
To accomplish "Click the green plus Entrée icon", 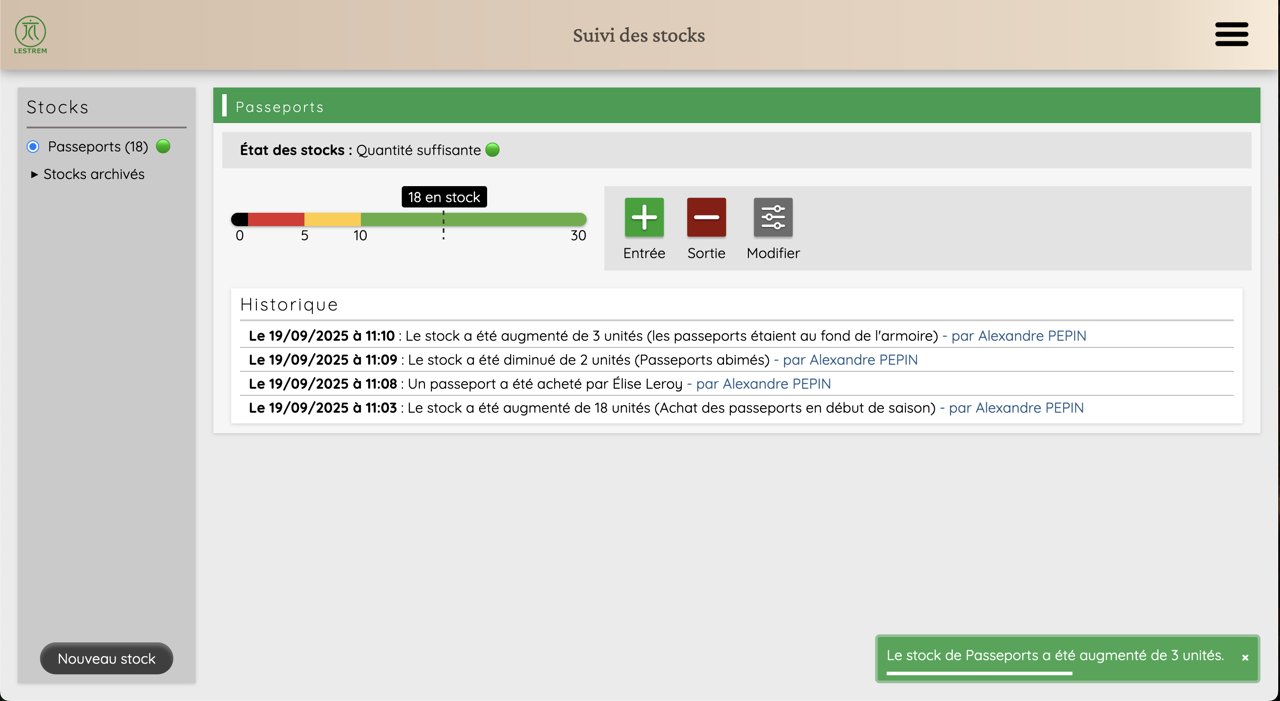I will coord(644,217).
